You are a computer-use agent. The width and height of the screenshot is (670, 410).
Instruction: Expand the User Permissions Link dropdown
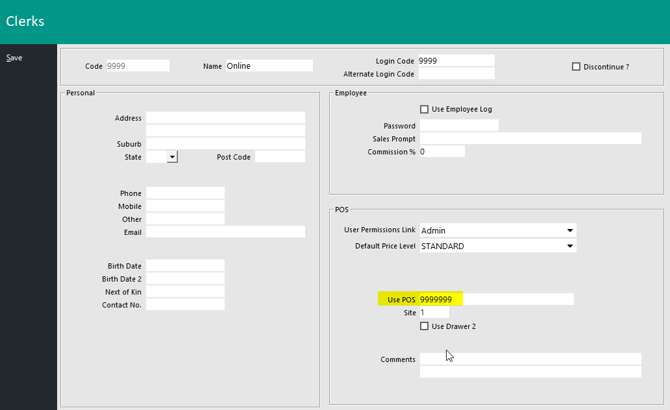(x=570, y=231)
